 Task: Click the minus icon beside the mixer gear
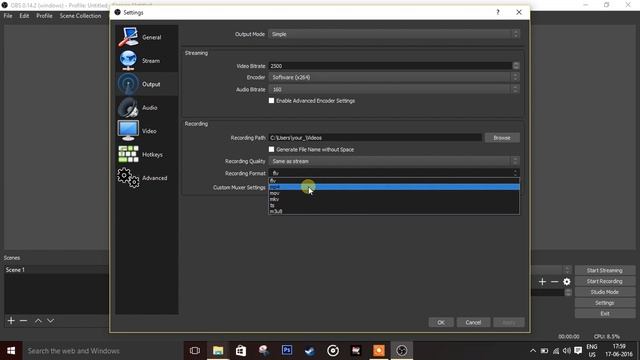[x=554, y=282]
